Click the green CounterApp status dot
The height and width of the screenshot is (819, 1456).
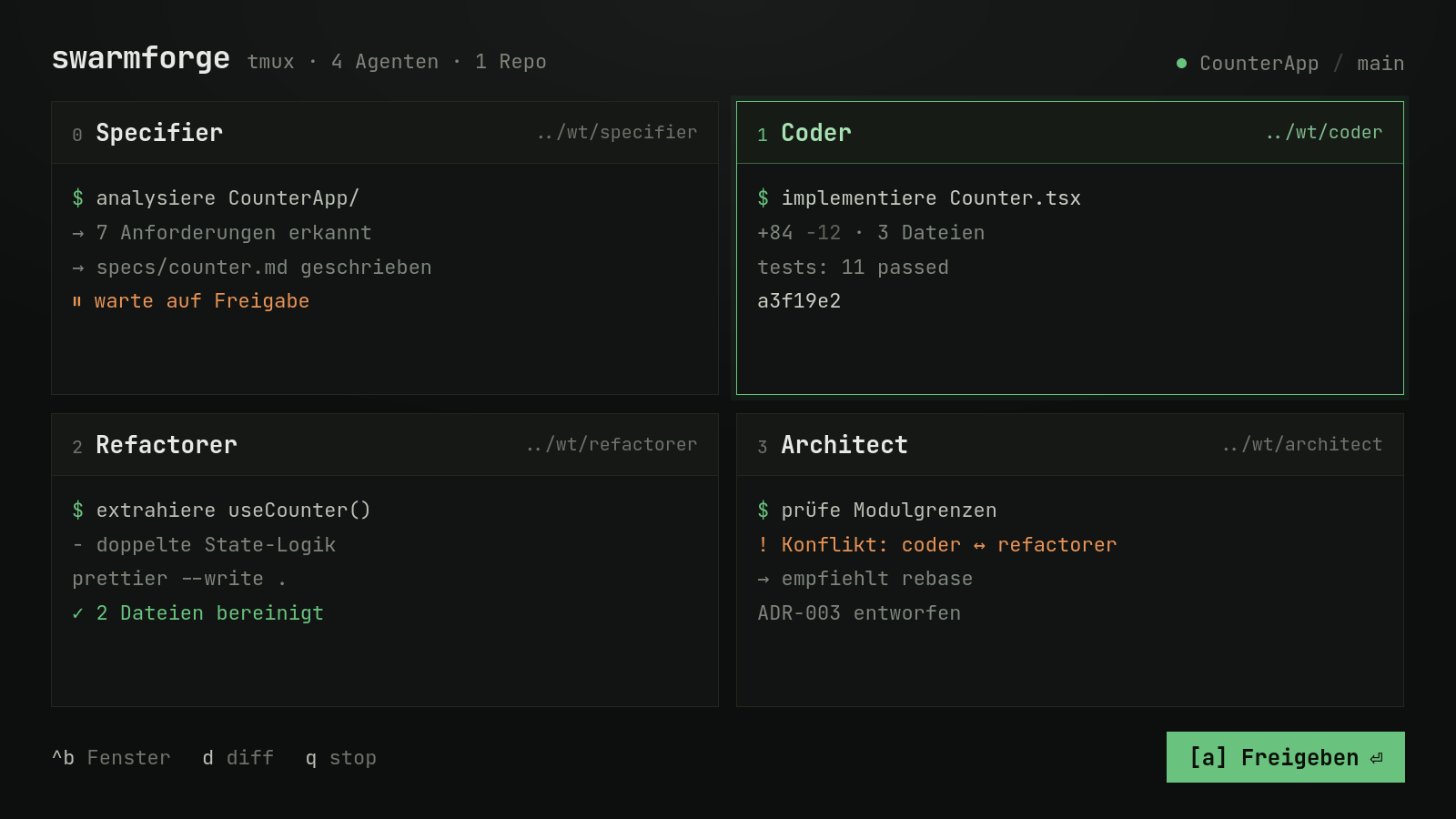point(1181,64)
